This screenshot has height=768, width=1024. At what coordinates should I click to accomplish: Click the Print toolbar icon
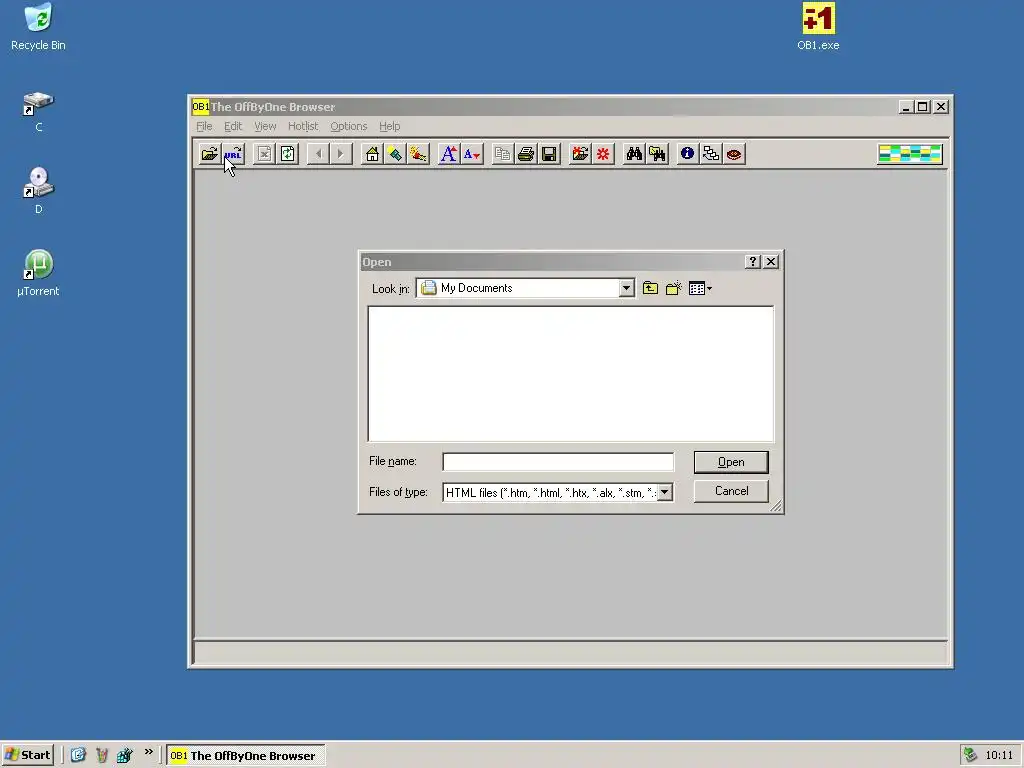(526, 154)
